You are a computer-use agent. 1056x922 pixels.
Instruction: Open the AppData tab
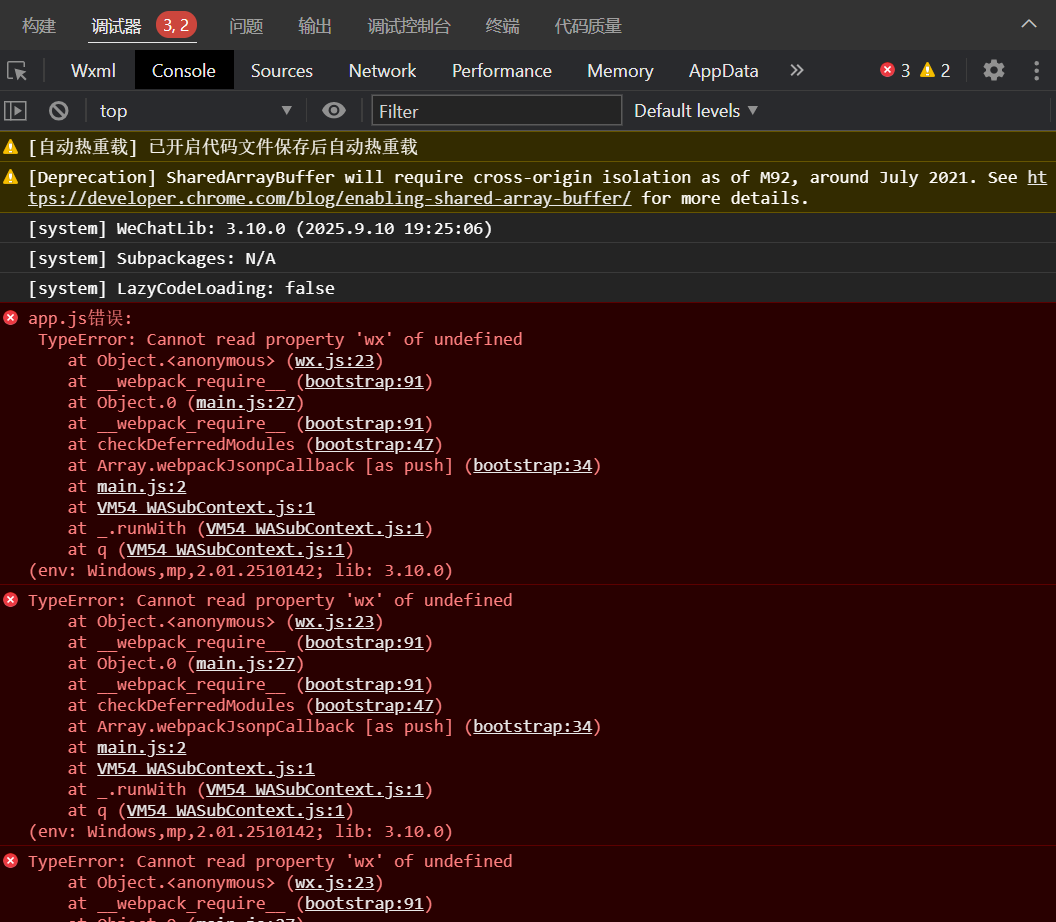tap(723, 71)
